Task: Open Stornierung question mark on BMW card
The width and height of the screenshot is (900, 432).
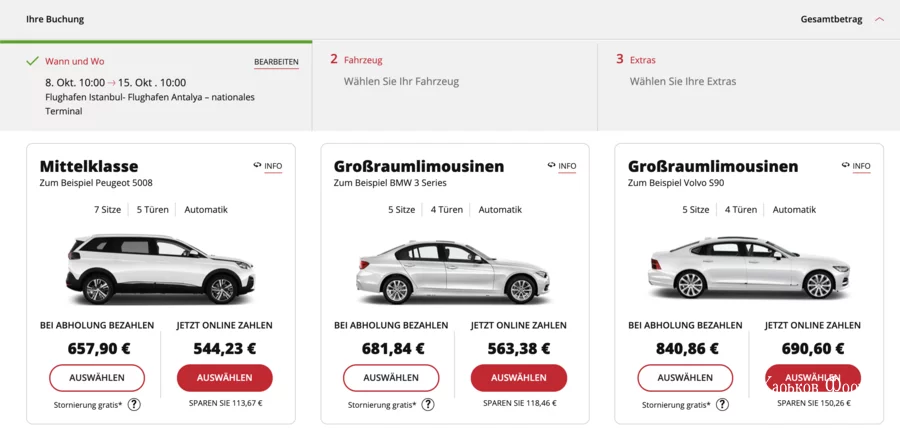Action: 428,404
